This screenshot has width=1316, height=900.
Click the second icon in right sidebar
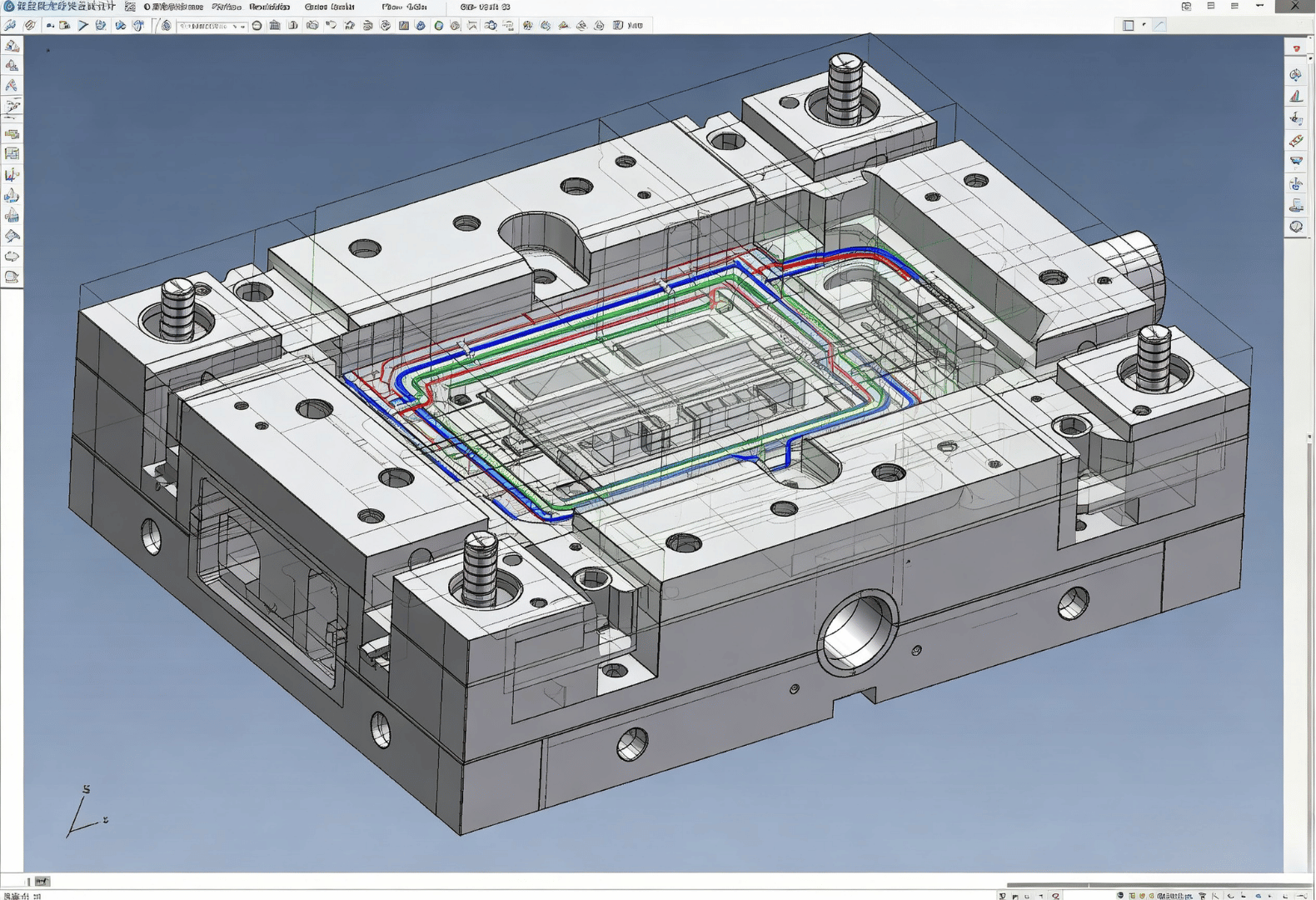pos(1296,75)
